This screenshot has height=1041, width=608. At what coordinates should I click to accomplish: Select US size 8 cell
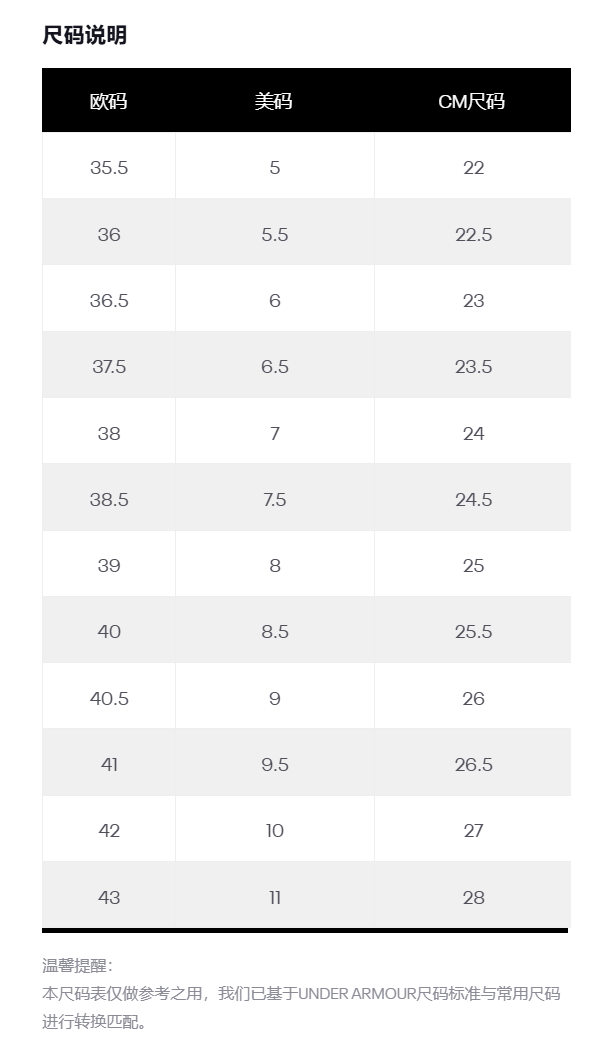tap(274, 565)
